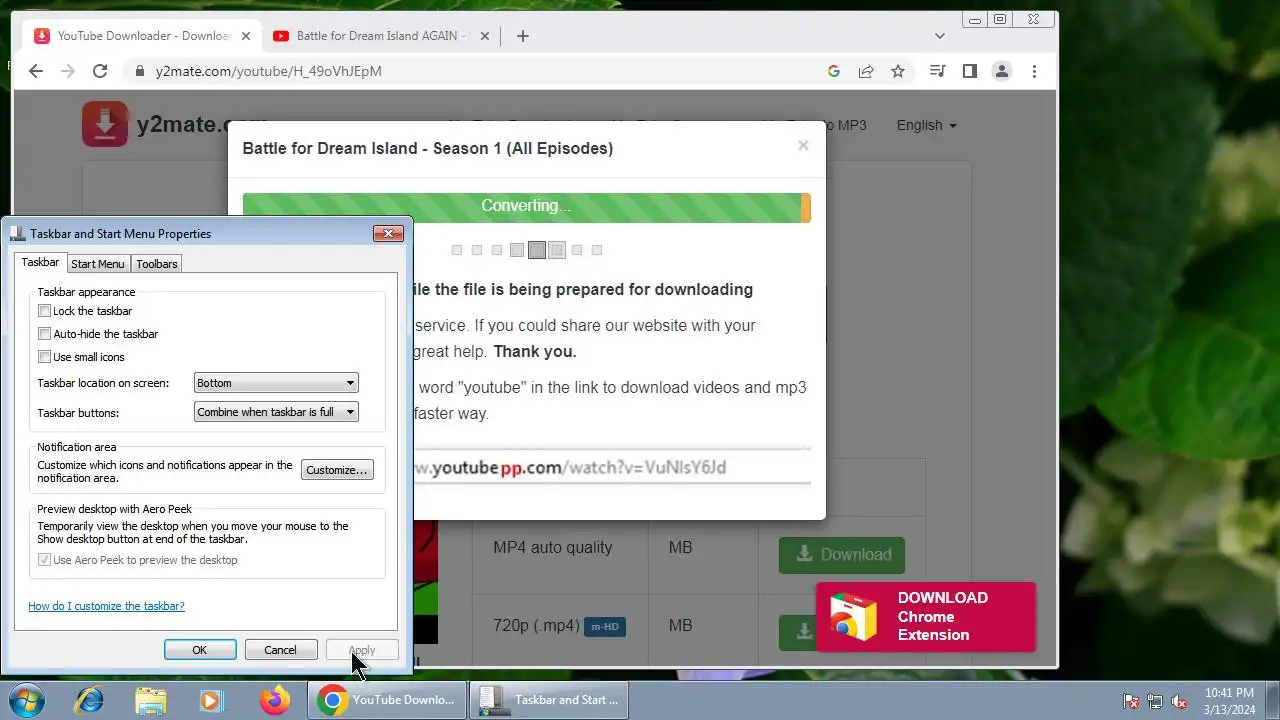This screenshot has width=1280, height=720.
Task: Click the Action Center flag tray icon
Action: click(1131, 701)
